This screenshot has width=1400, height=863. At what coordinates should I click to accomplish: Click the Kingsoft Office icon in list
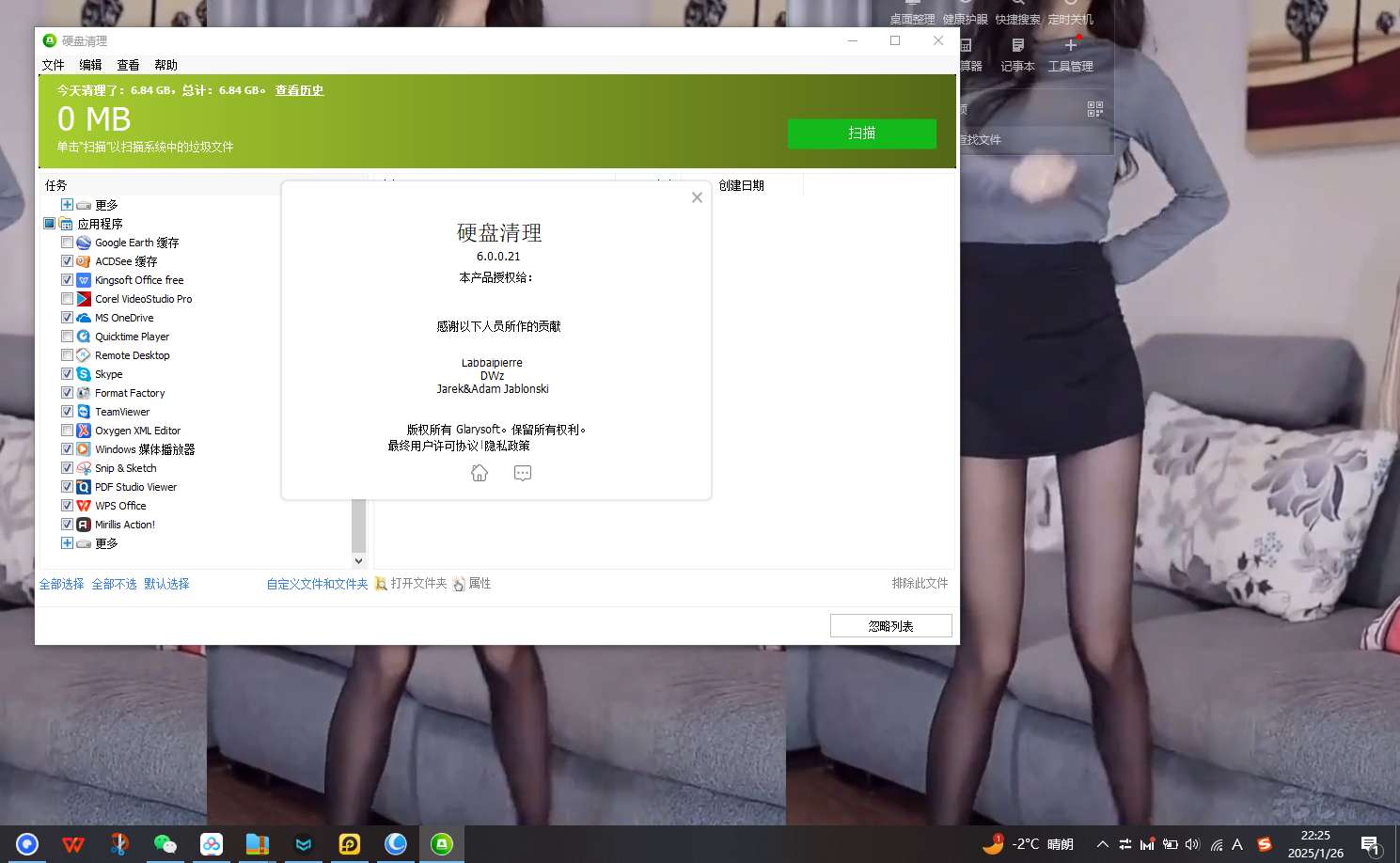84,280
